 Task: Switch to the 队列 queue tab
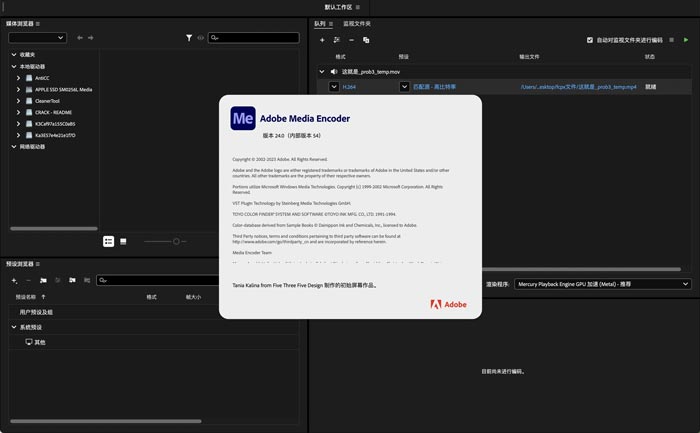click(320, 24)
